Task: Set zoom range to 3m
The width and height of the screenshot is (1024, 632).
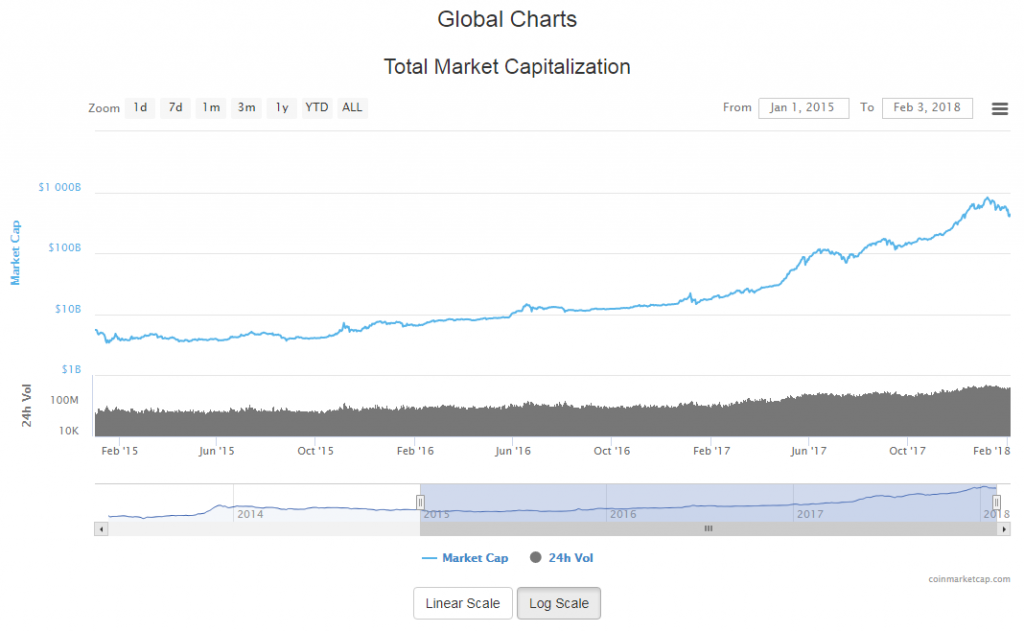Action: pyautogui.click(x=246, y=107)
